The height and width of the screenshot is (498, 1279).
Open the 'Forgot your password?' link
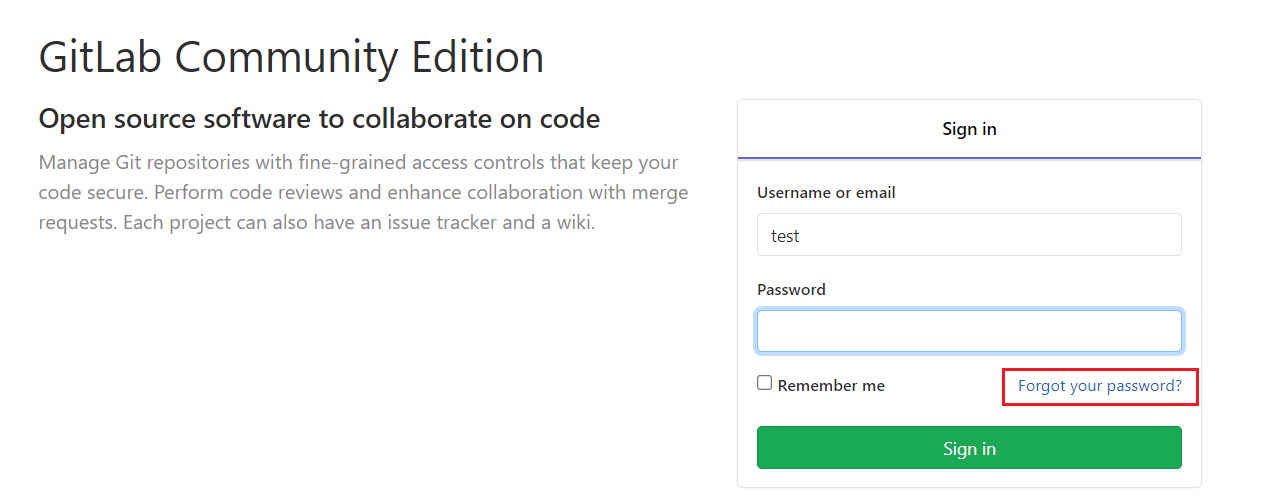(1099, 386)
